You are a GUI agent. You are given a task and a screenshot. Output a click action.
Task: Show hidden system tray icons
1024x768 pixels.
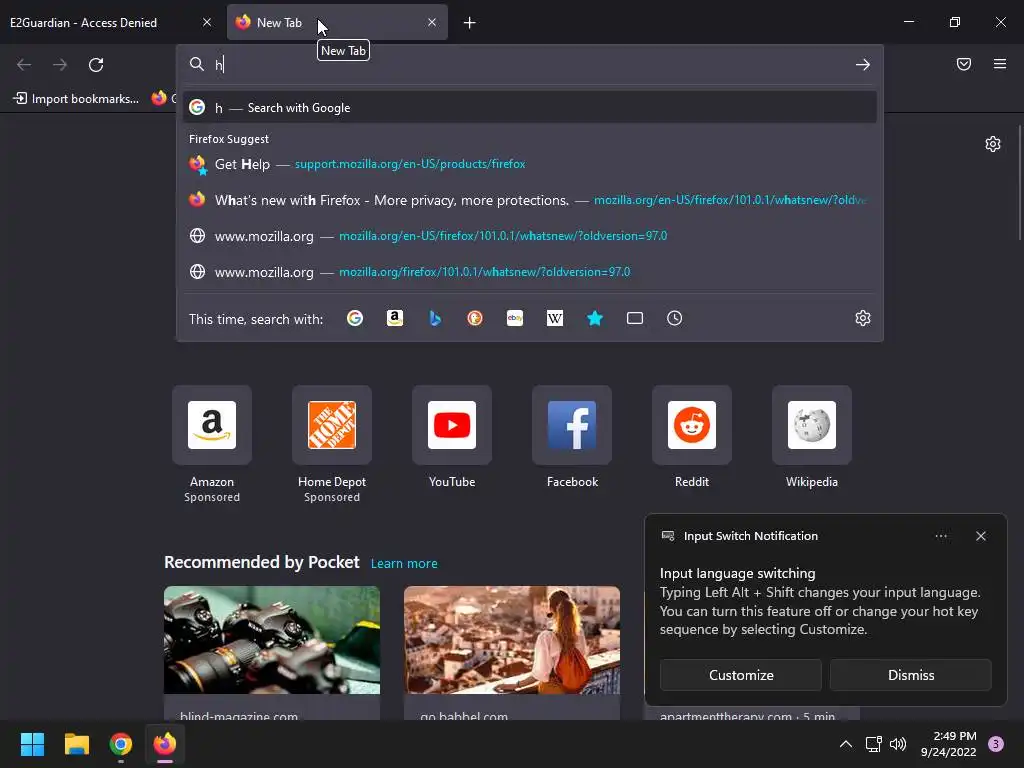coord(846,744)
